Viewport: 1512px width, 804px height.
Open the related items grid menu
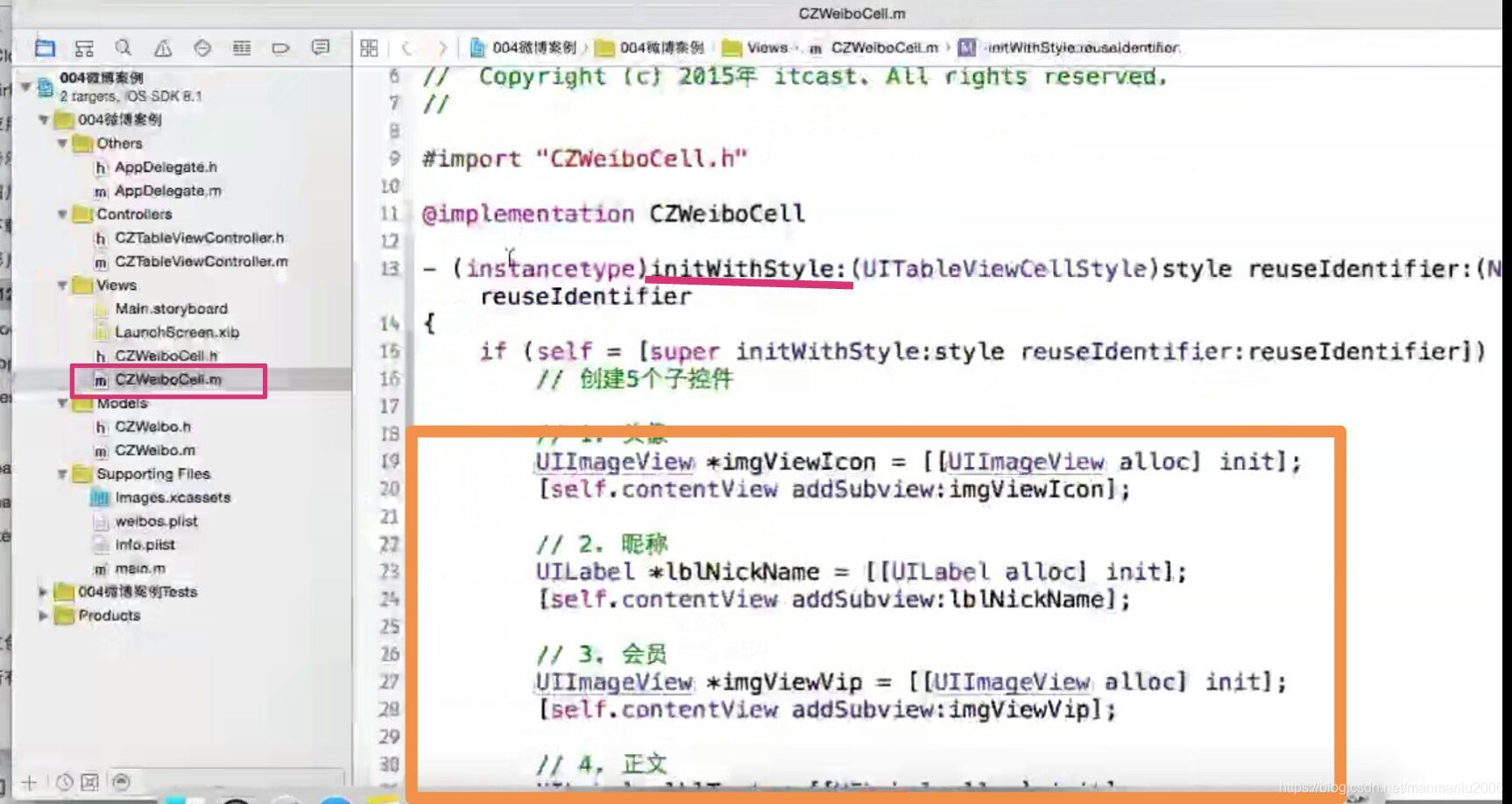point(370,48)
